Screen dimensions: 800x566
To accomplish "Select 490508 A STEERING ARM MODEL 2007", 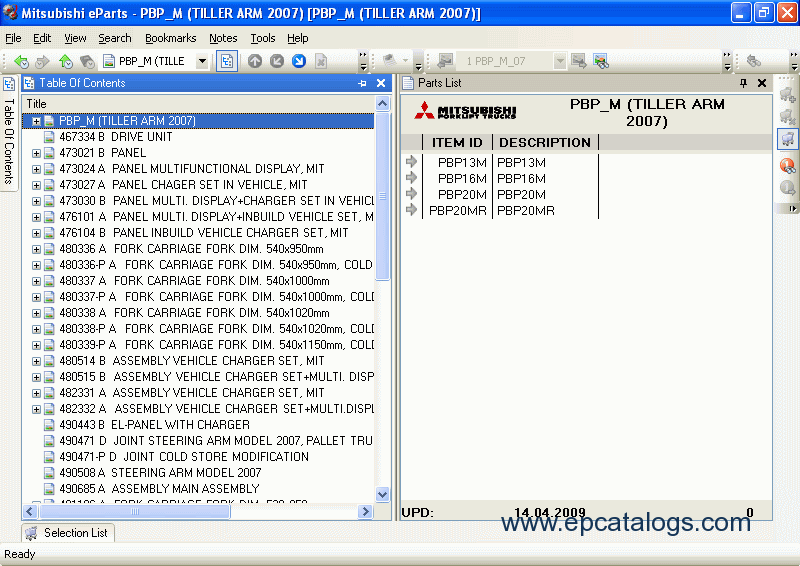I will pos(160,473).
